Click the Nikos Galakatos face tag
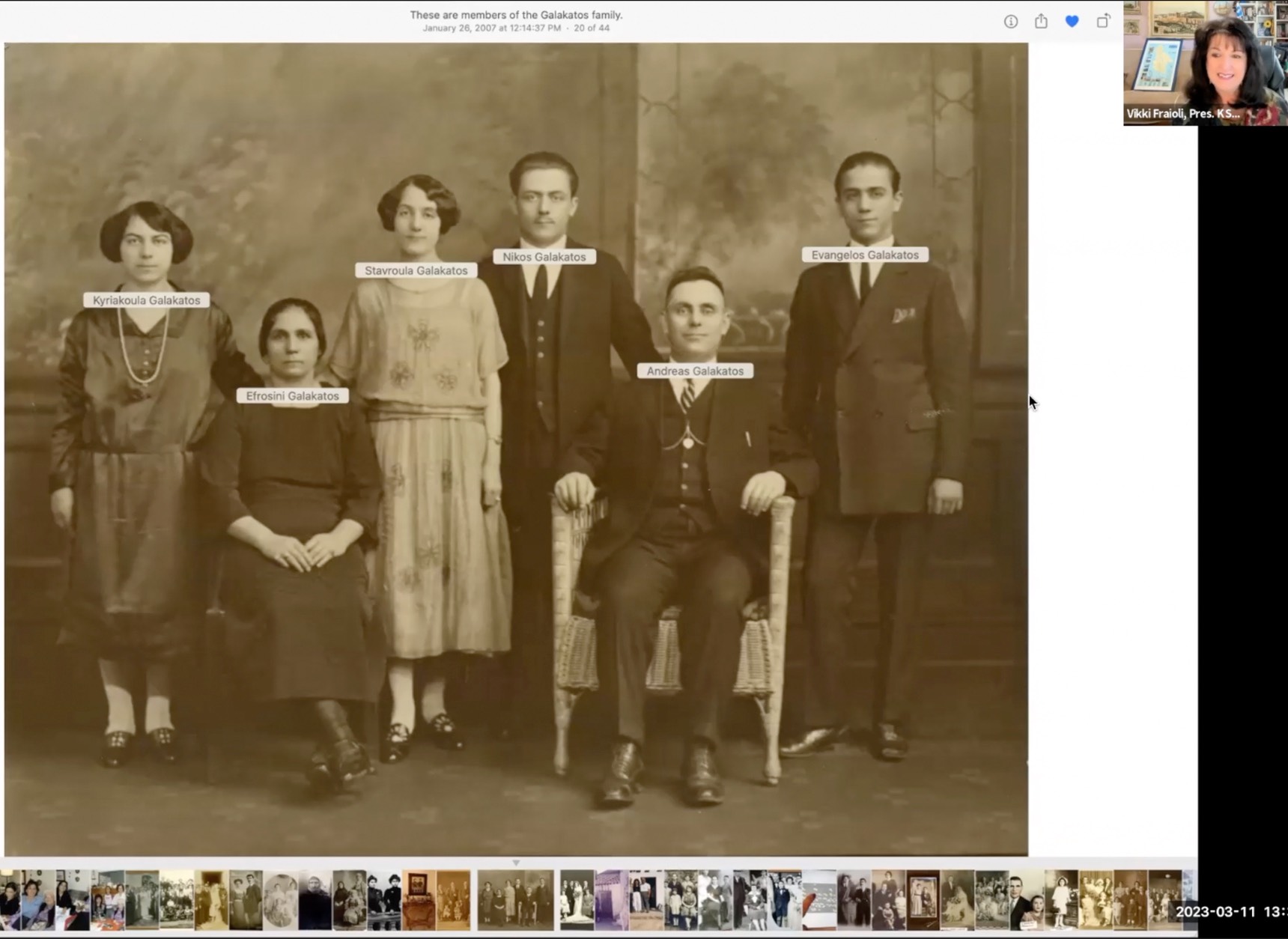 click(544, 257)
